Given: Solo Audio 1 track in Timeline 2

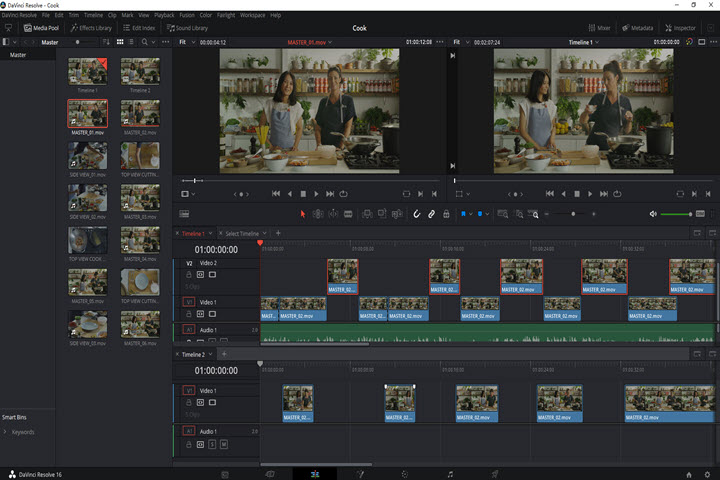Looking at the screenshot, I should coord(212,443).
